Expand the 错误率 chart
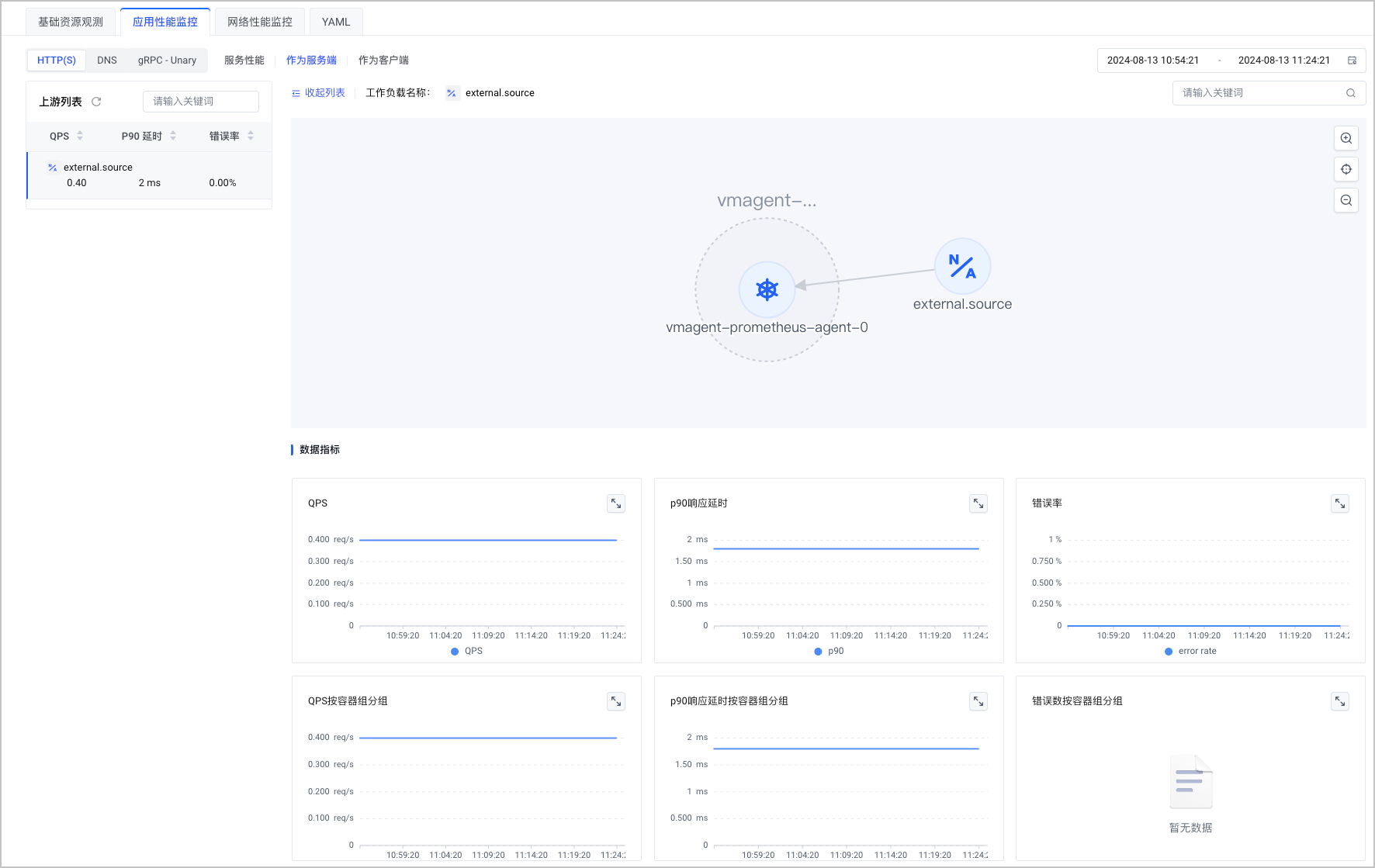This screenshot has height=868, width=1375. coord(1340,503)
